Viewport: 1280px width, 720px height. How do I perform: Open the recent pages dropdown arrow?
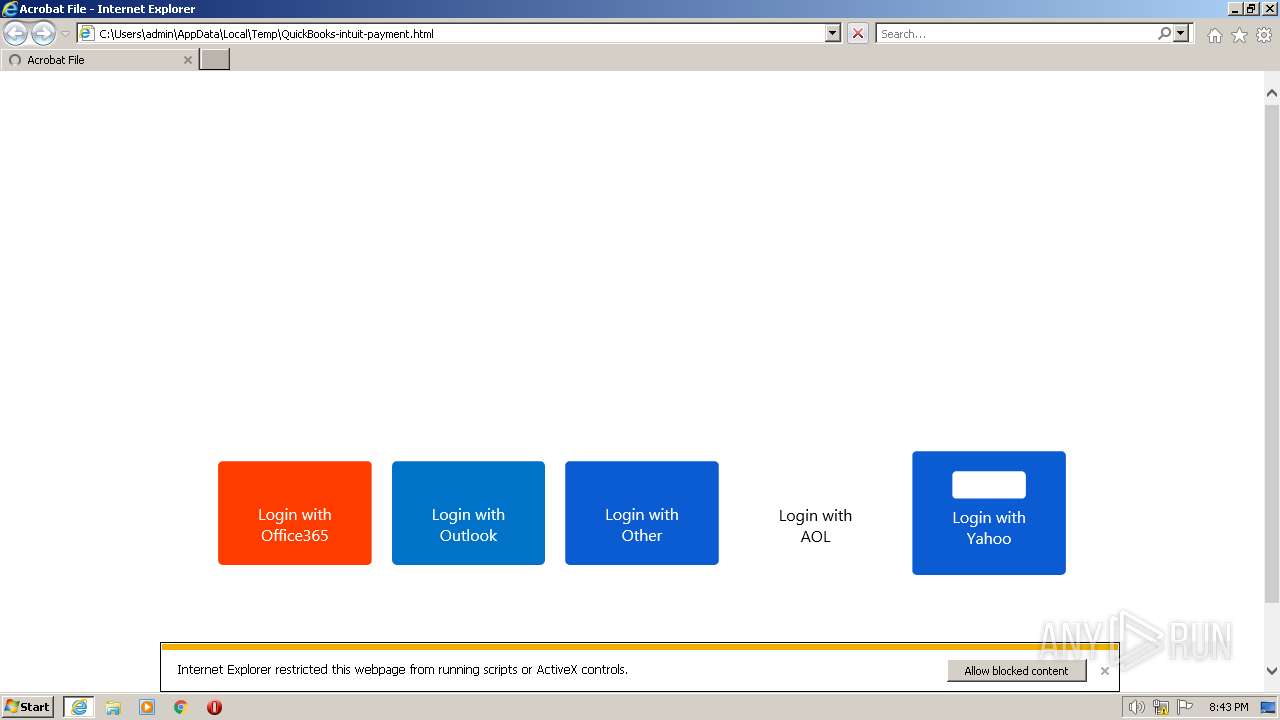(66, 34)
